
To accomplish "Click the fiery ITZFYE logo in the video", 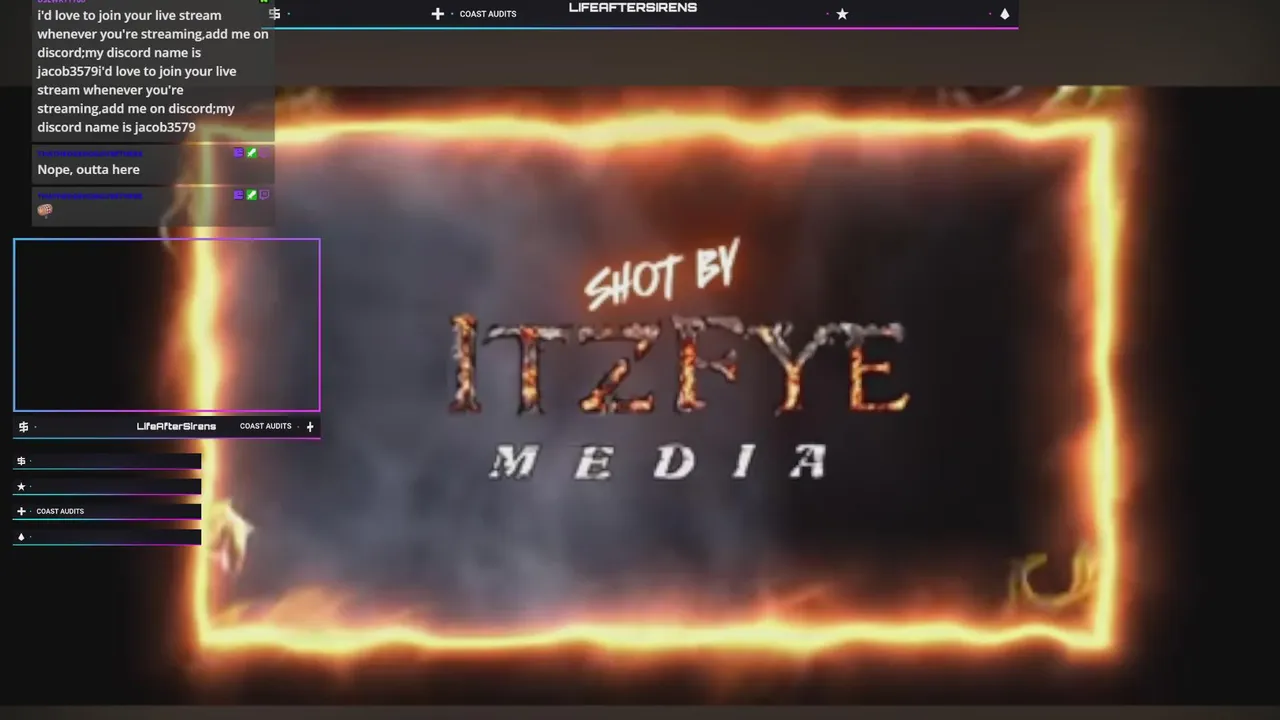I will [x=677, y=367].
